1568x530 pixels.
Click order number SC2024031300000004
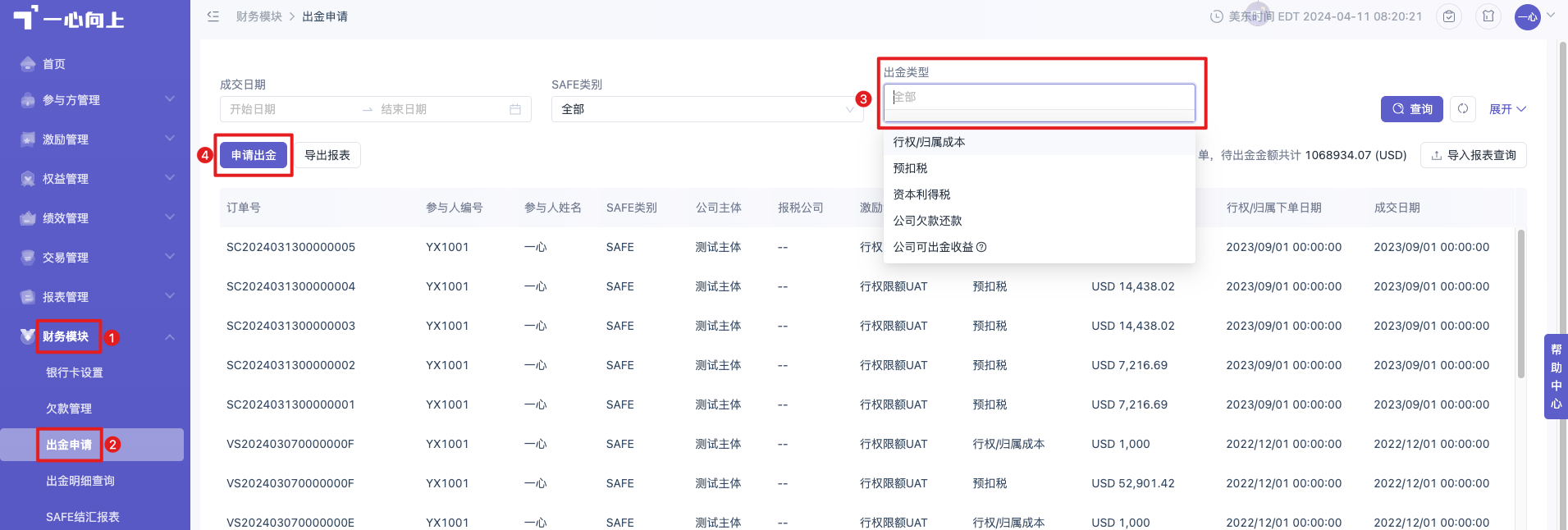coord(290,286)
